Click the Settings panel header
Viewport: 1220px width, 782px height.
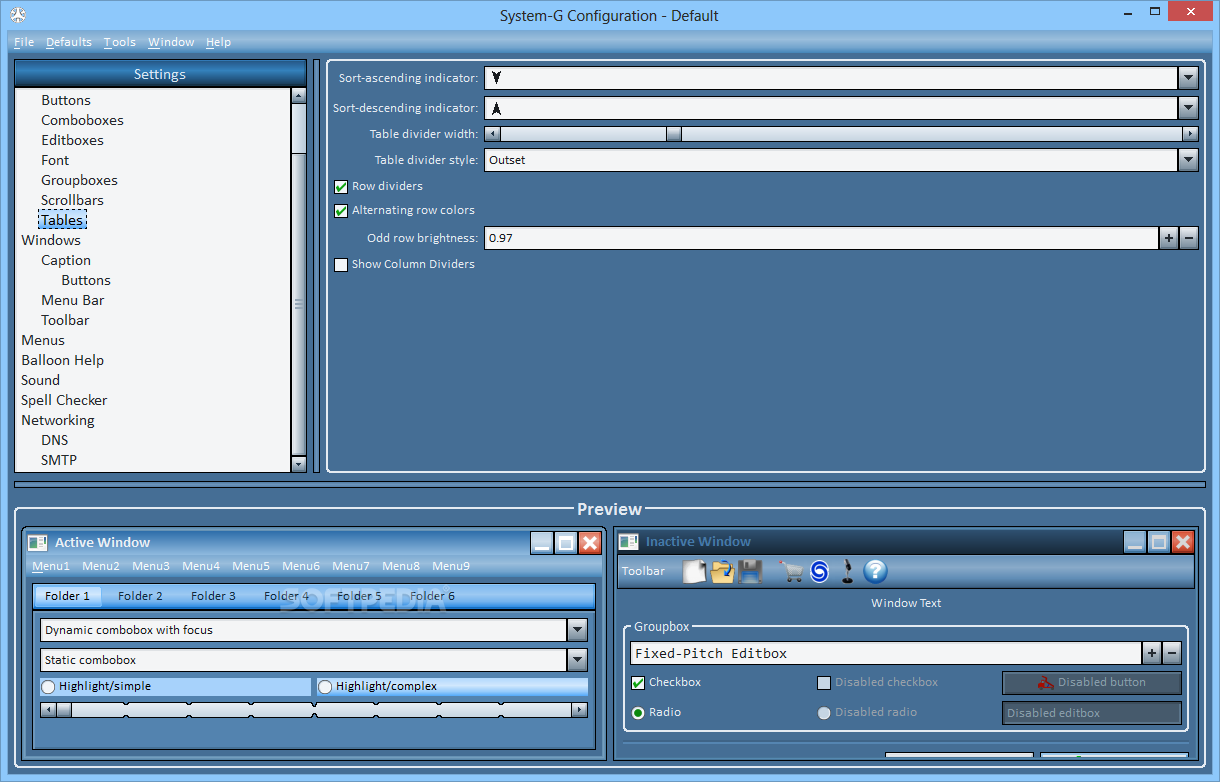tap(160, 74)
